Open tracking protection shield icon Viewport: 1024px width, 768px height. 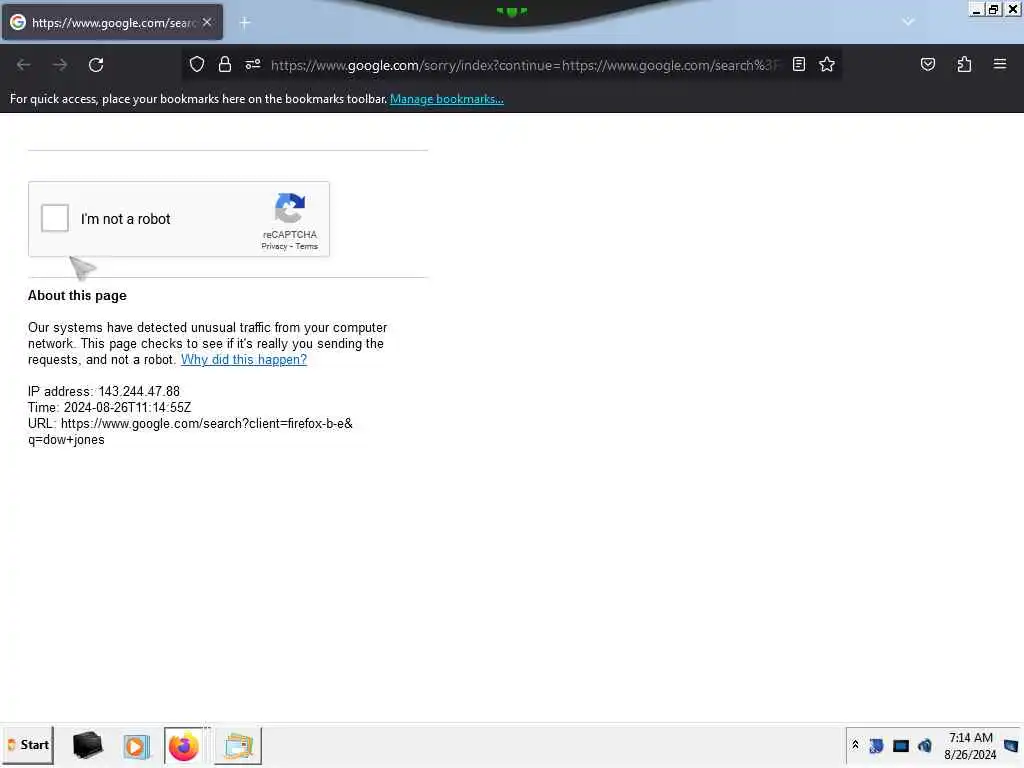click(197, 65)
